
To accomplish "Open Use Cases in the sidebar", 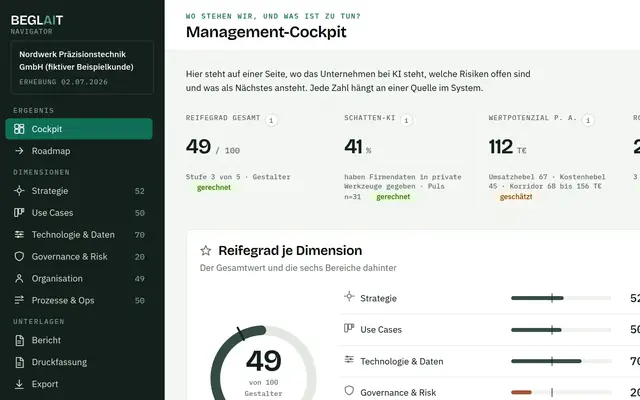I will click(x=79, y=213).
